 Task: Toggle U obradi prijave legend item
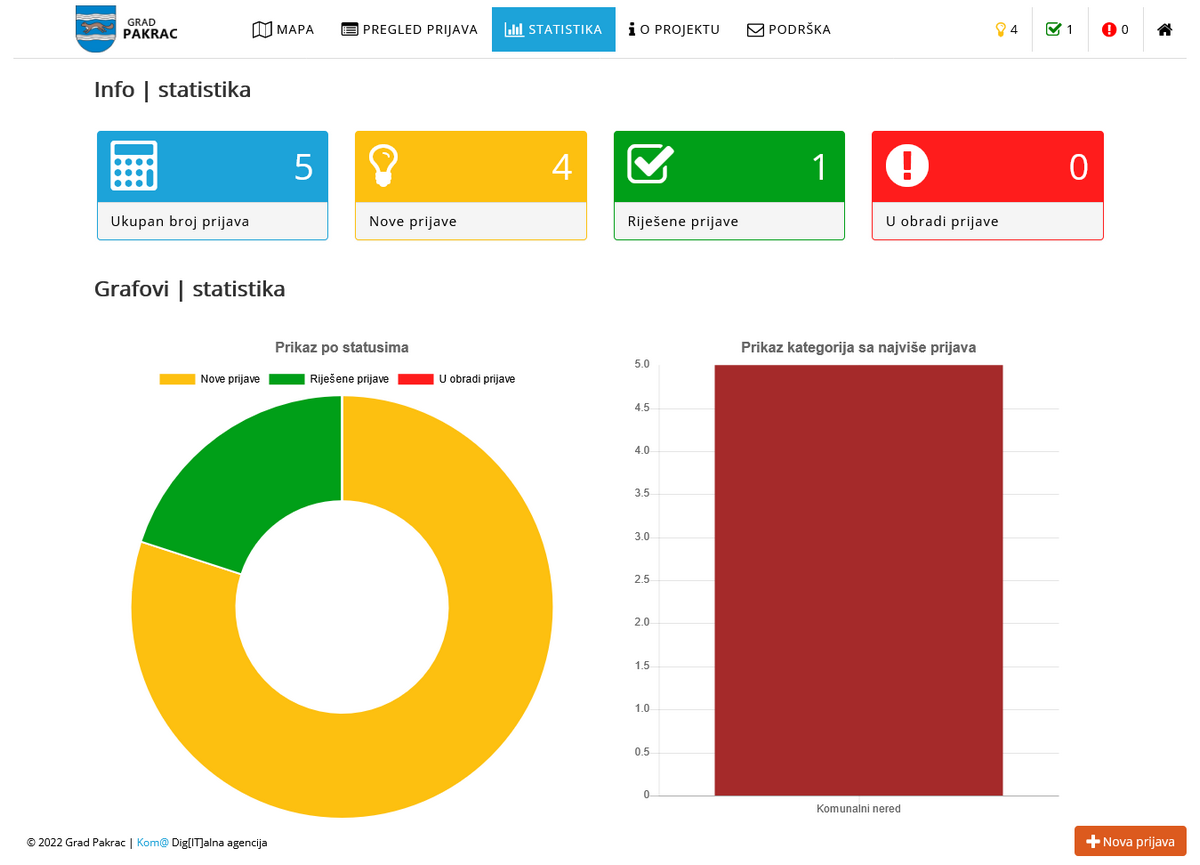(457, 379)
